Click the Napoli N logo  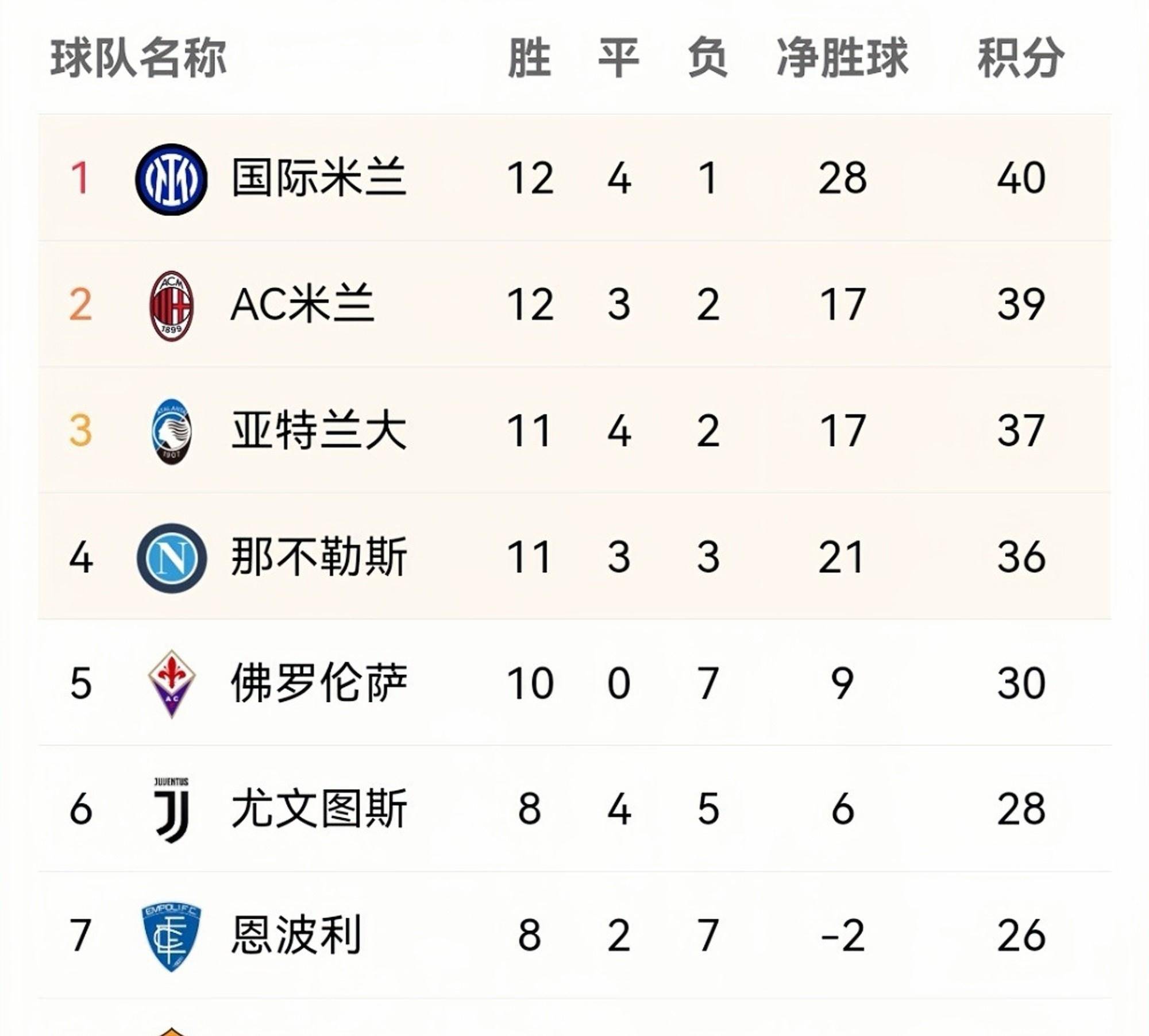[x=171, y=558]
